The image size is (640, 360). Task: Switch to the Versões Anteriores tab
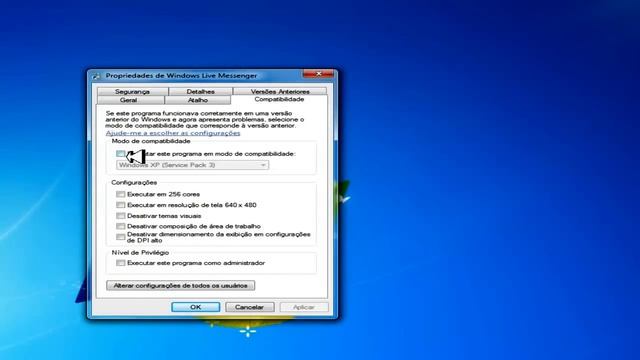point(280,91)
